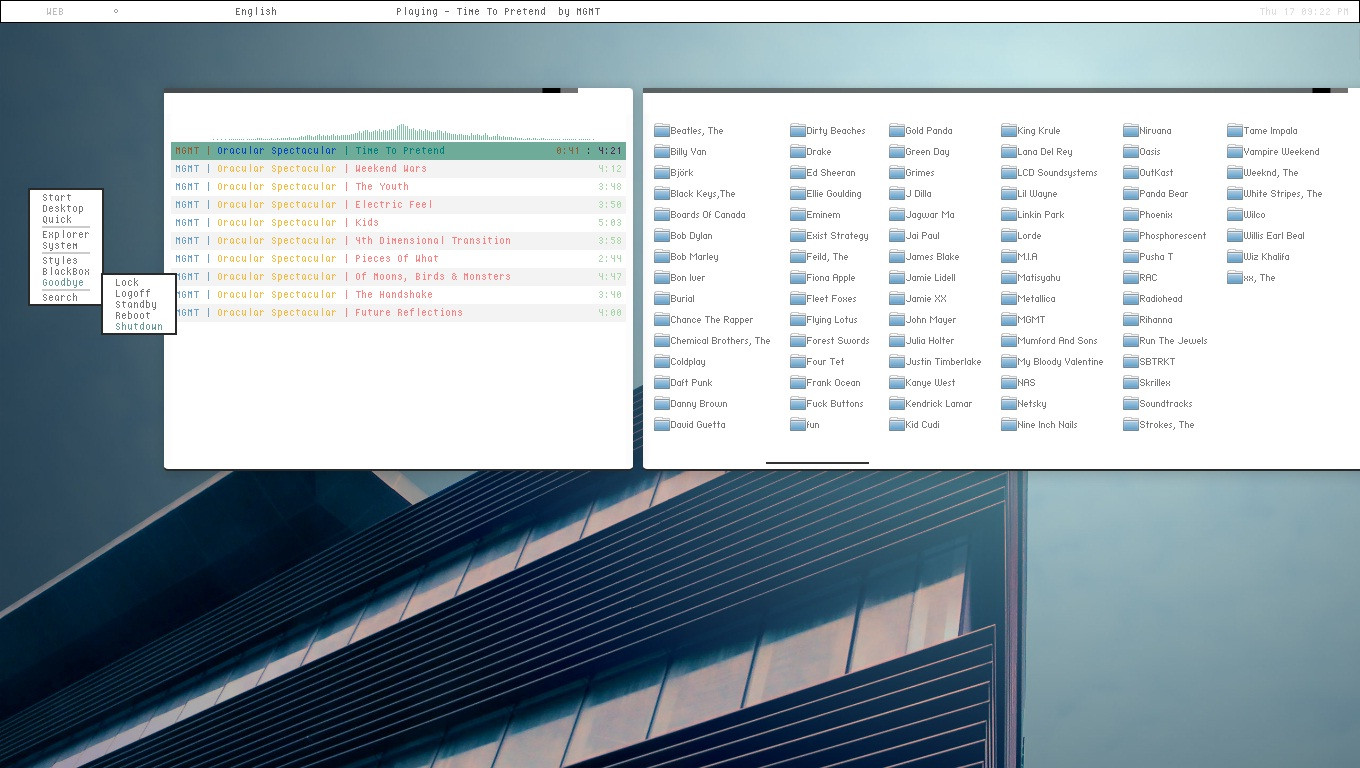Open the BlackBox entry above Goodbye
Viewport: 1360px width, 768px height.
66,272
